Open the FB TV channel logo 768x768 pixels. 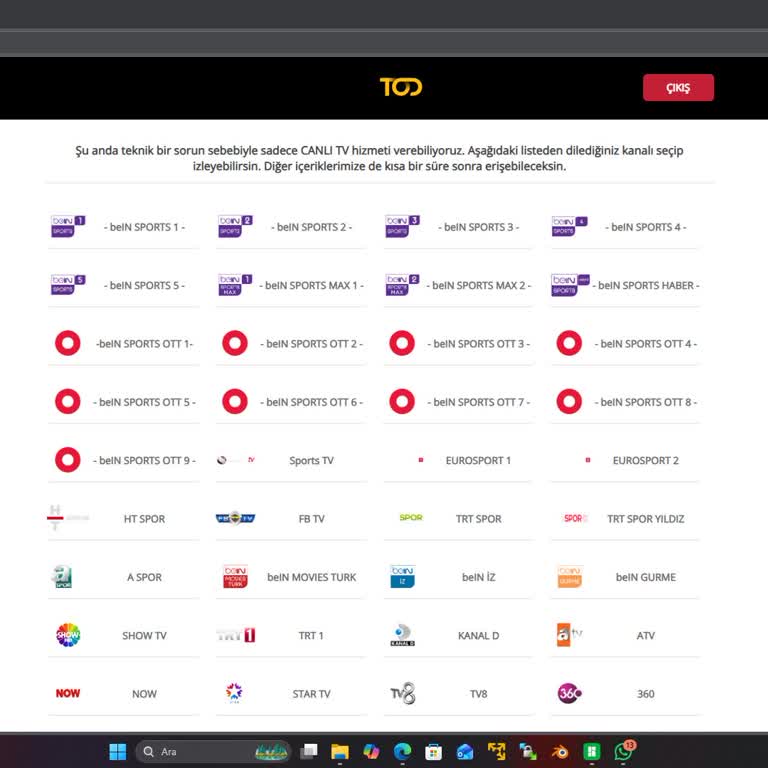click(235, 518)
